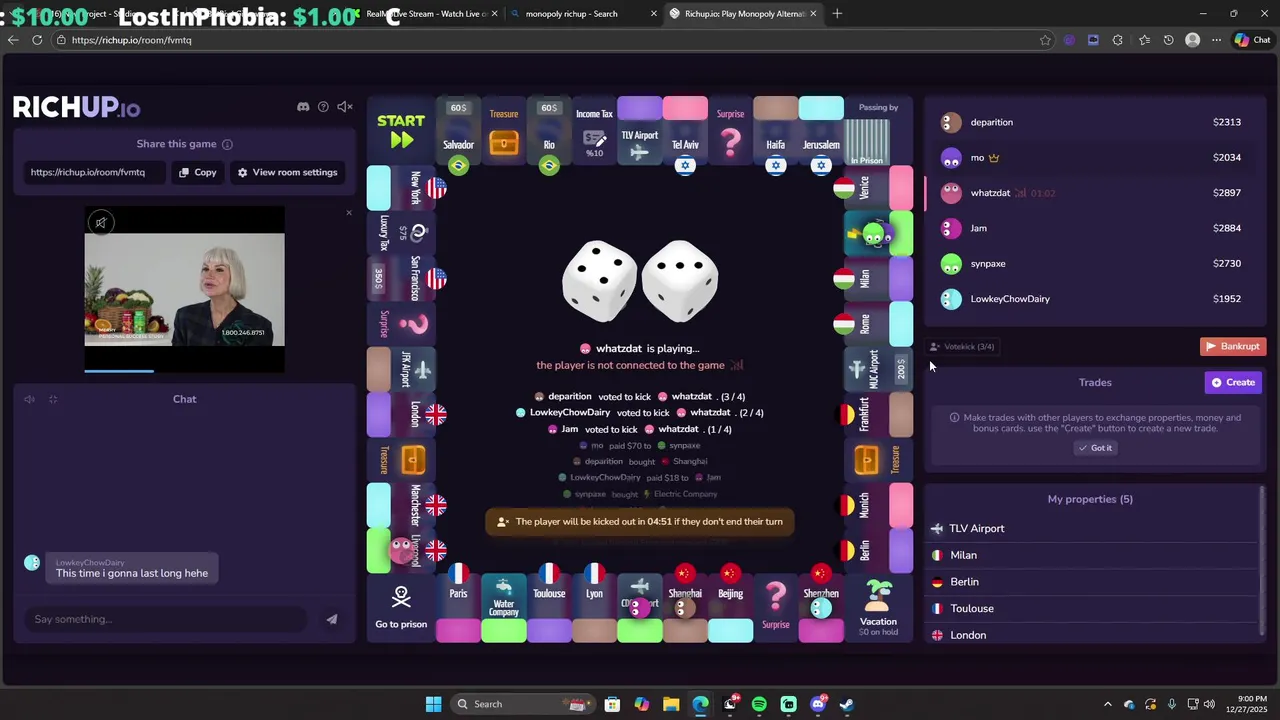
Task: Open Toulouse in My properties
Action: pyautogui.click(x=1092, y=608)
